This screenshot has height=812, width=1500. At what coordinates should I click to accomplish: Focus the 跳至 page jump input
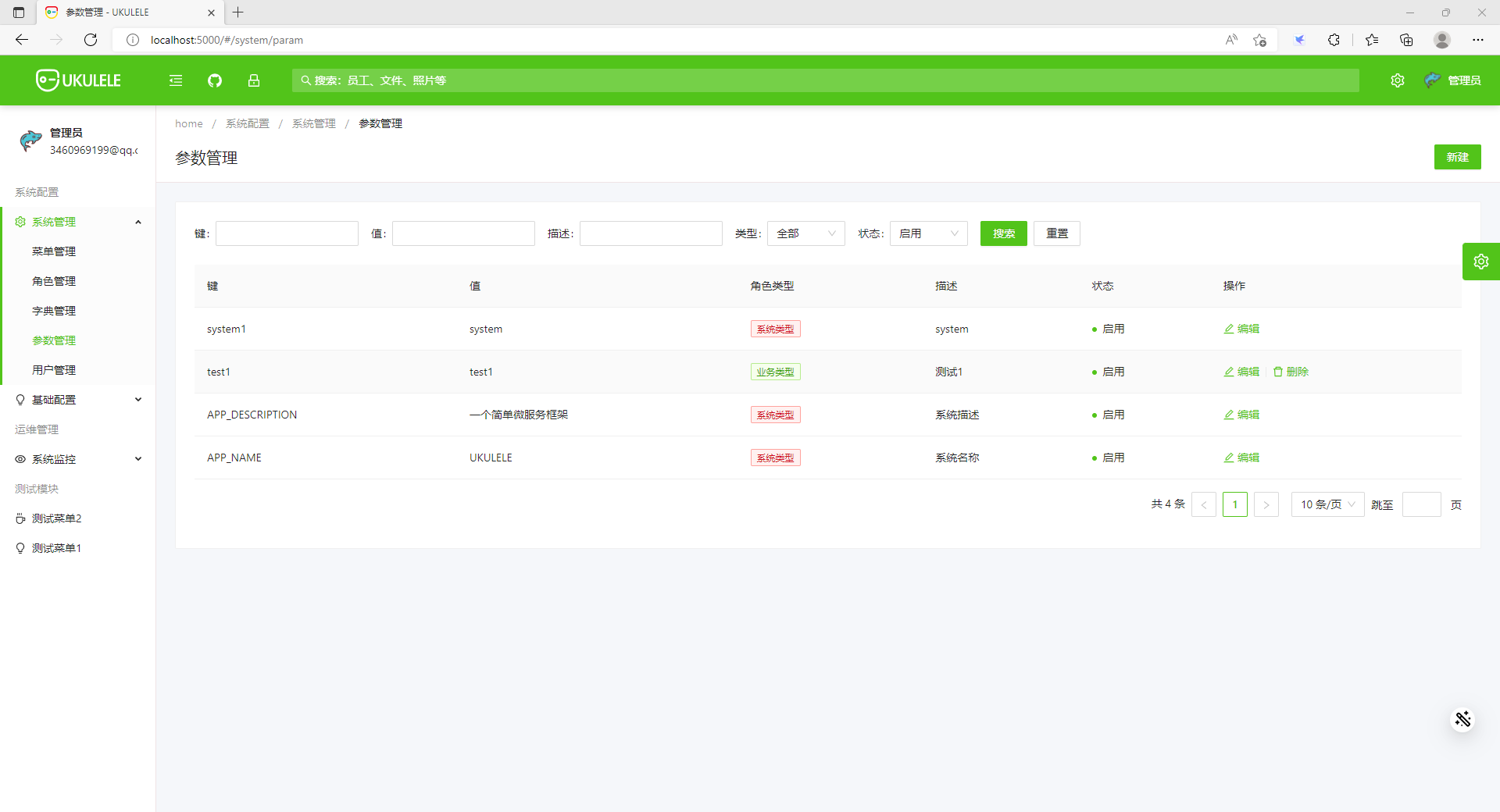click(x=1422, y=504)
